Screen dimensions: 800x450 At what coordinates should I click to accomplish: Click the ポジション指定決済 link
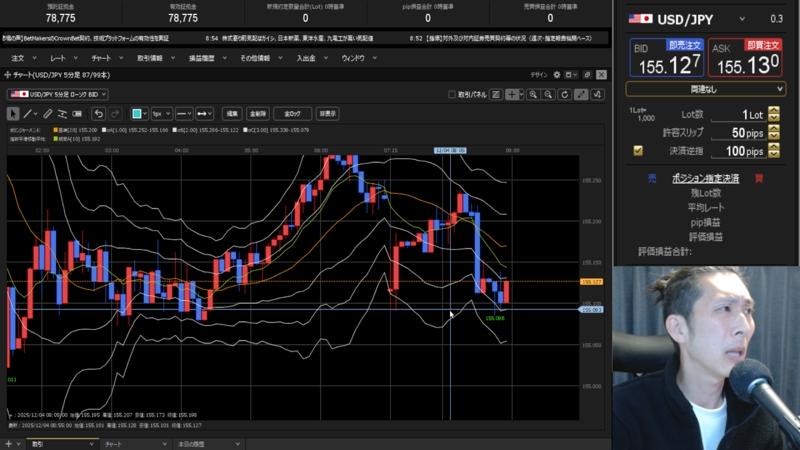point(705,178)
